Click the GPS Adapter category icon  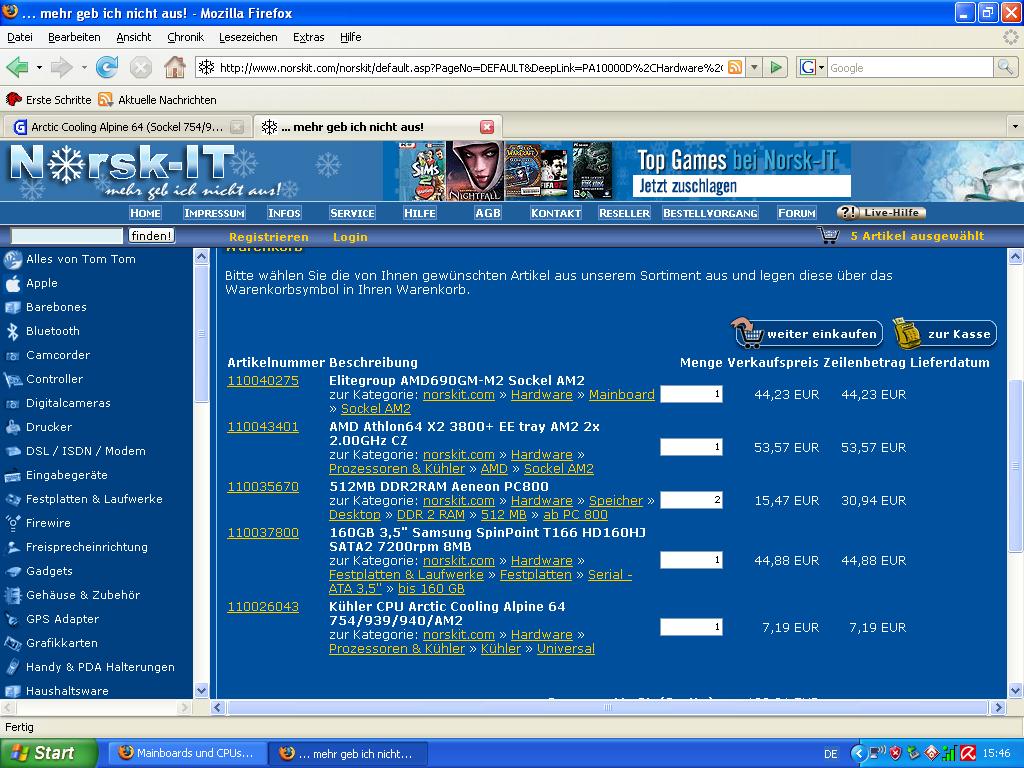pos(13,619)
